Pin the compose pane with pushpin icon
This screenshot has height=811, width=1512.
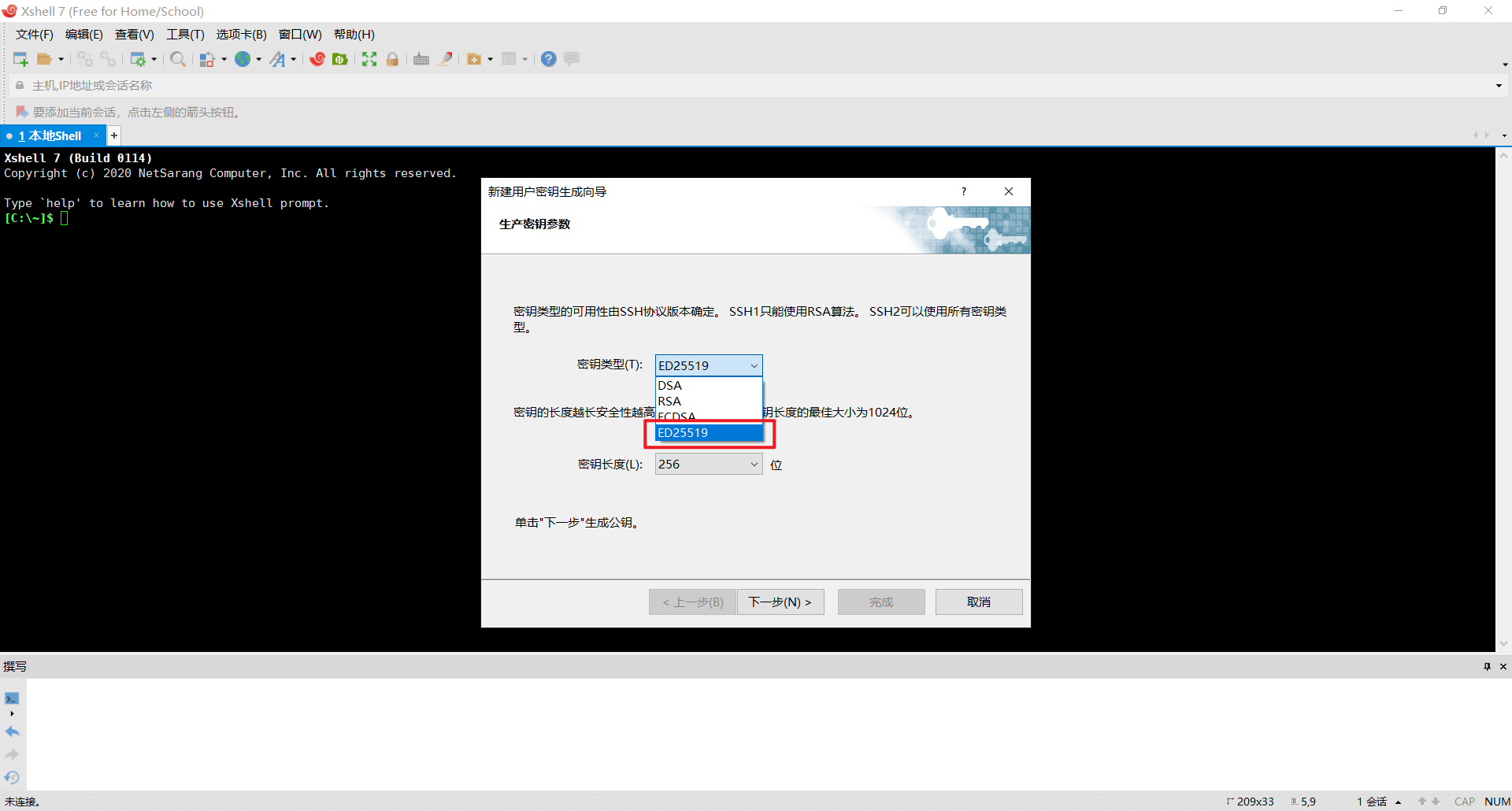[x=1487, y=666]
